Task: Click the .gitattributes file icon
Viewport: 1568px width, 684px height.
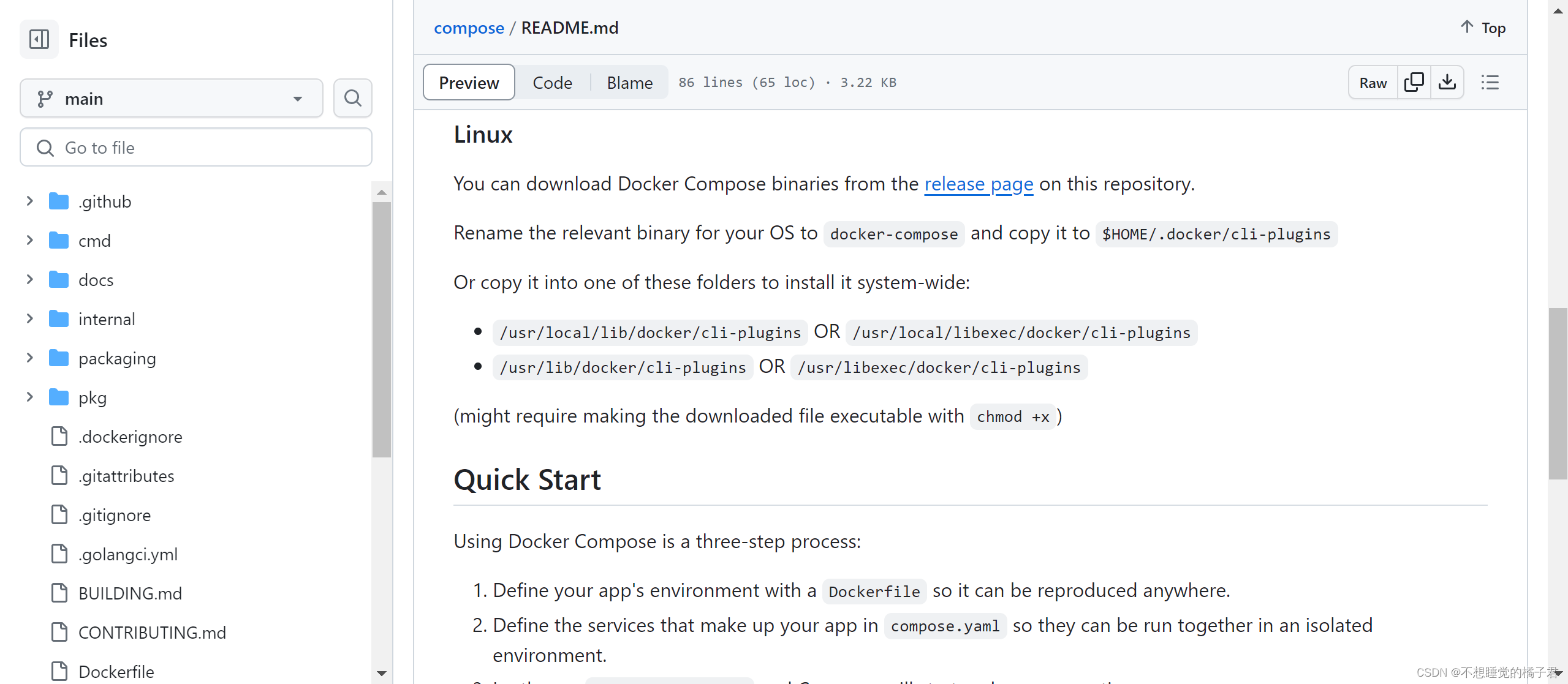Action: [59, 475]
